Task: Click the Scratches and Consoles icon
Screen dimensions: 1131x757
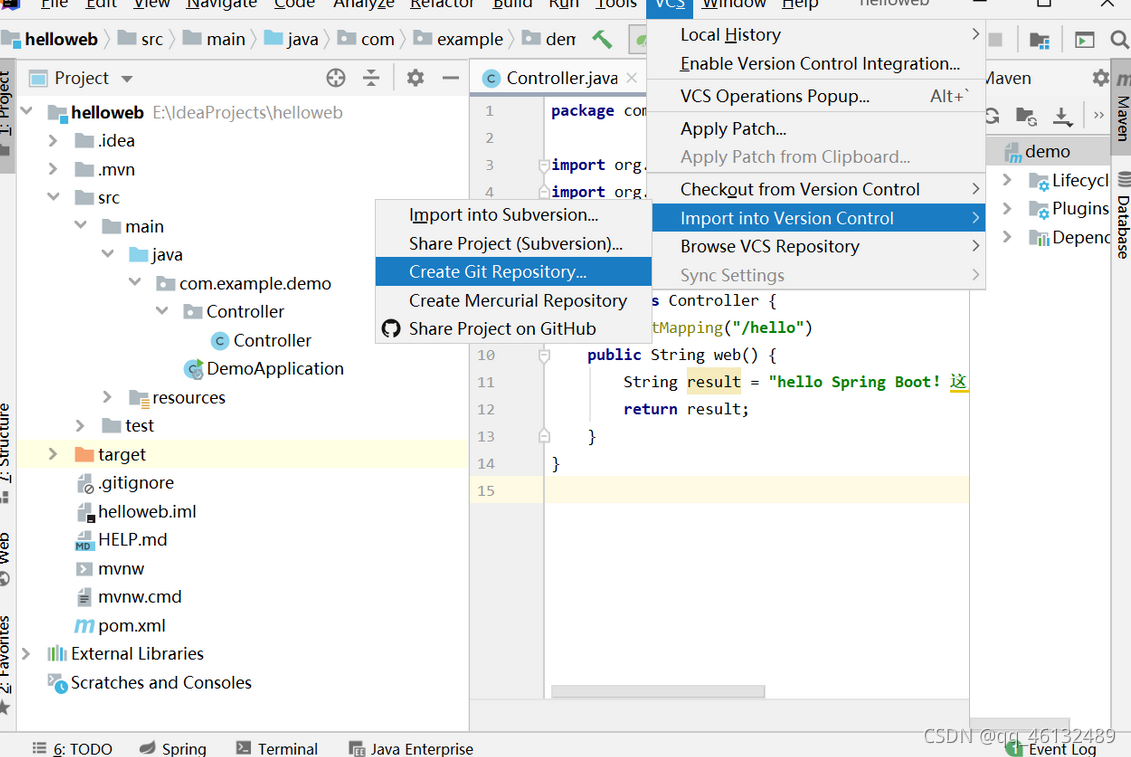Action: (x=57, y=683)
